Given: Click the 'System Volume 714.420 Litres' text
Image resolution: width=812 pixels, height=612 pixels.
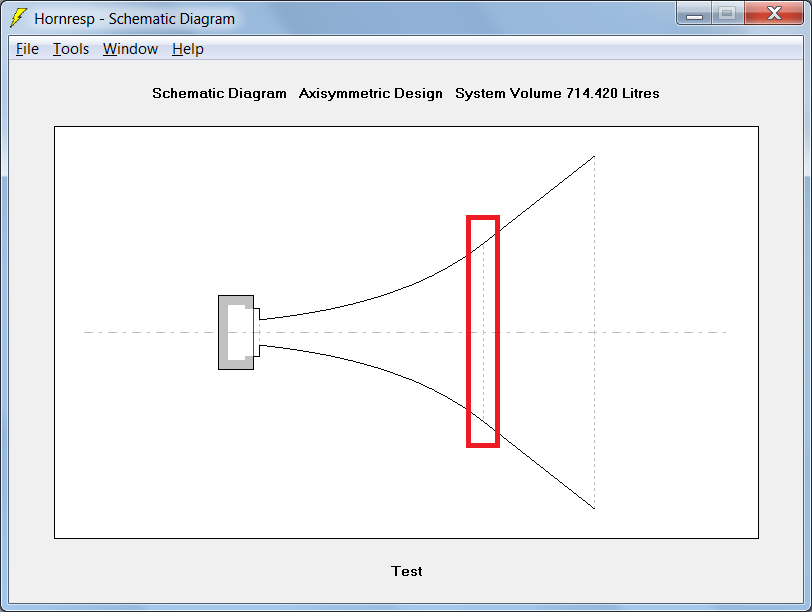Looking at the screenshot, I should 557,93.
